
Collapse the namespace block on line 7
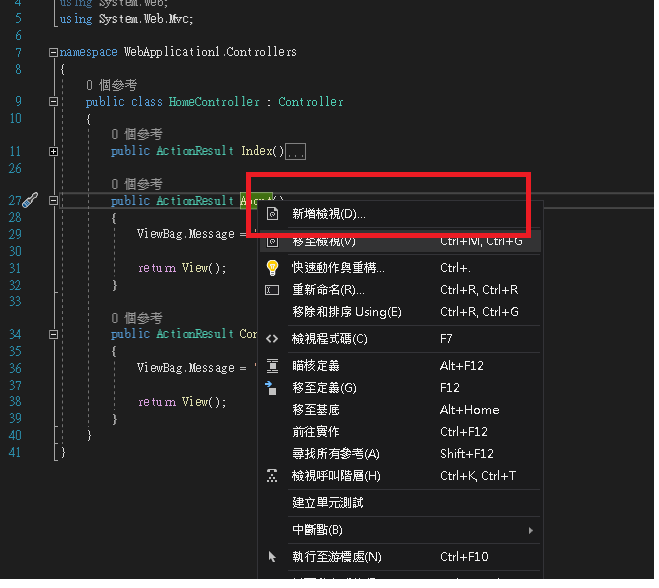pos(53,53)
